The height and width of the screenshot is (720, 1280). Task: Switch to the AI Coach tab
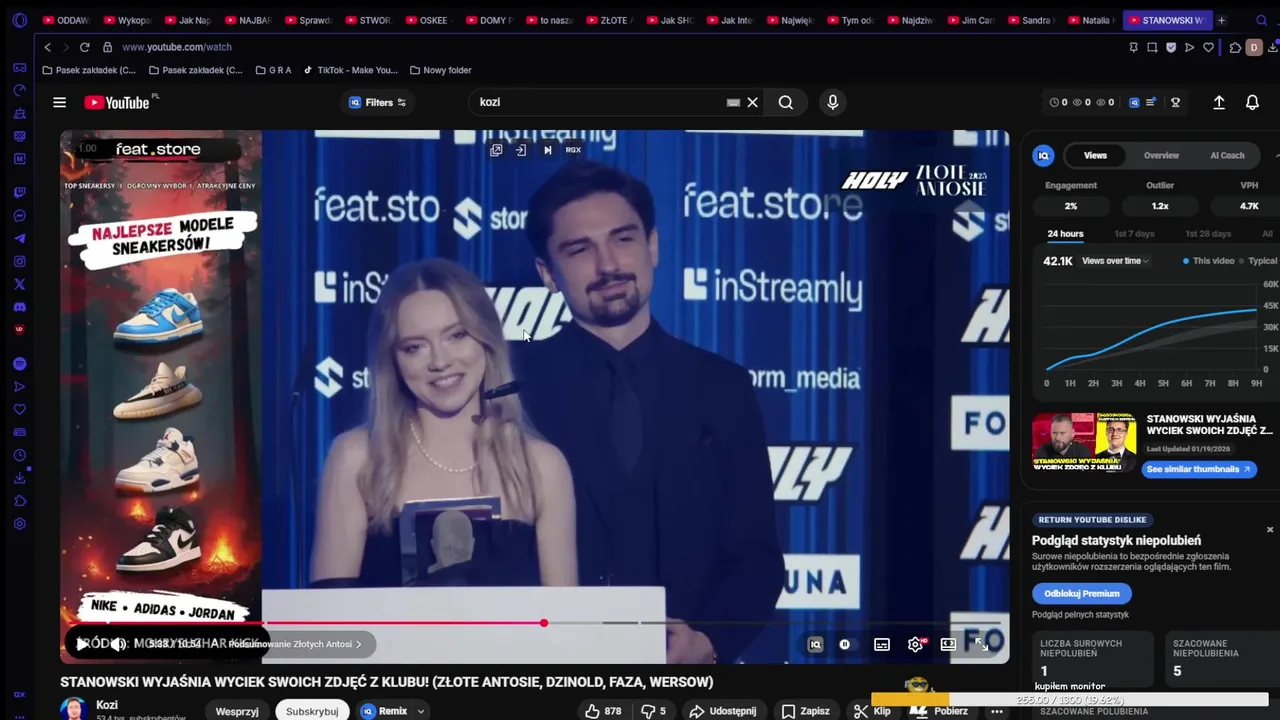1227,155
